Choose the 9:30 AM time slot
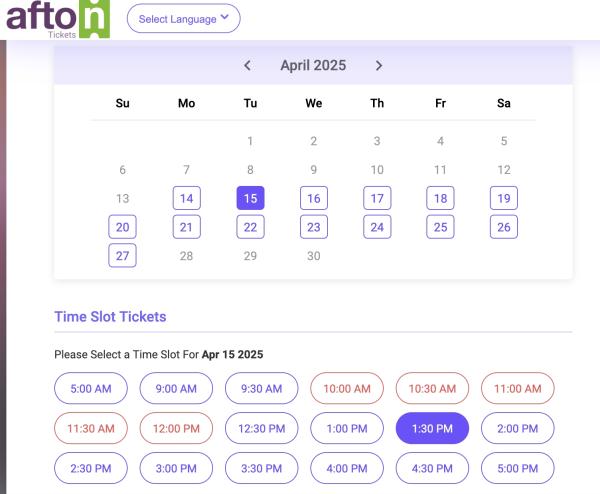The height and width of the screenshot is (494, 600). tap(261, 388)
